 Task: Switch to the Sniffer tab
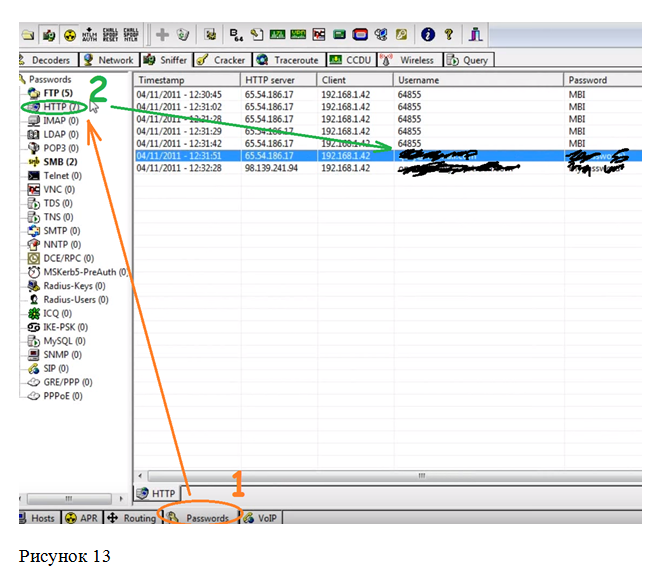[x=166, y=60]
